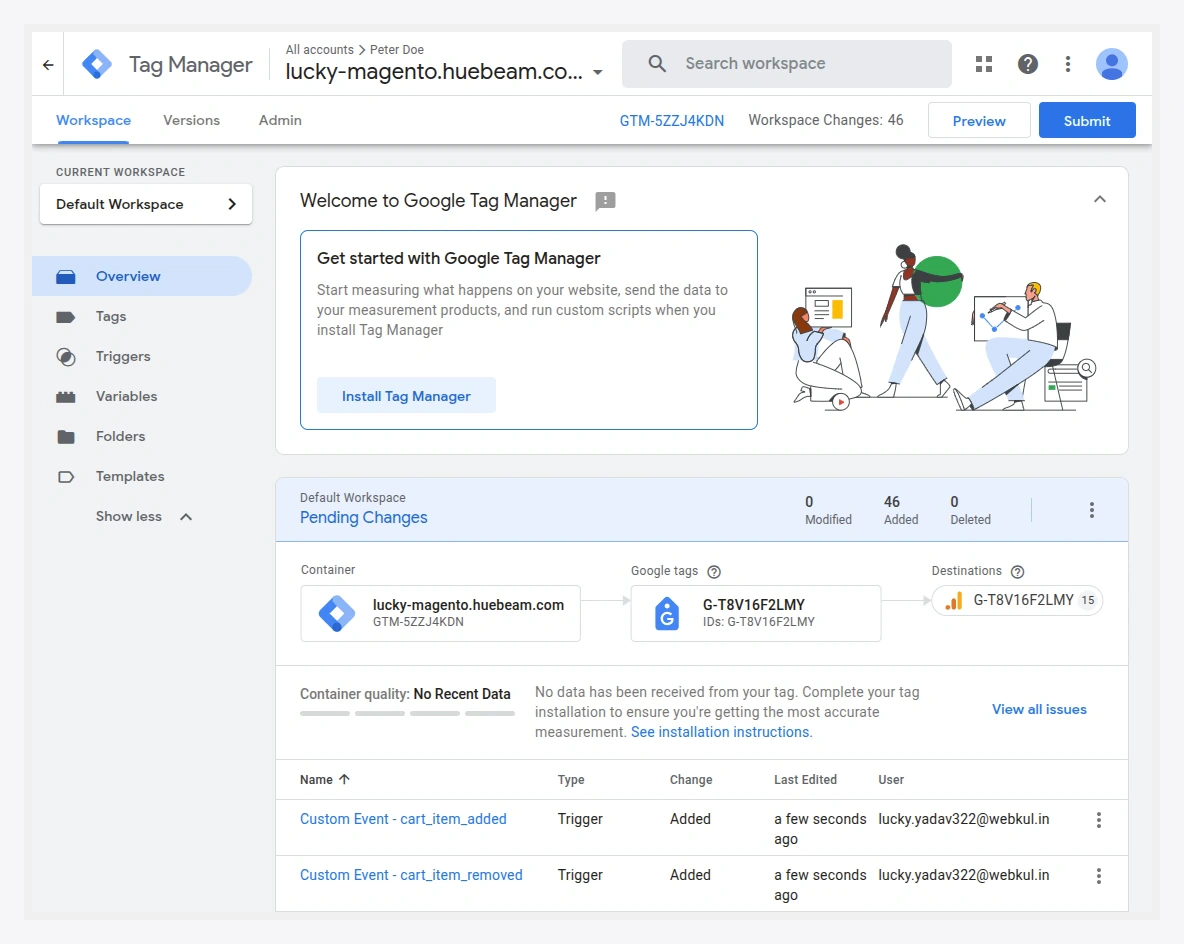Open Custom Event - cart_item_removed trigger
The height and width of the screenshot is (944, 1184).
(x=411, y=875)
